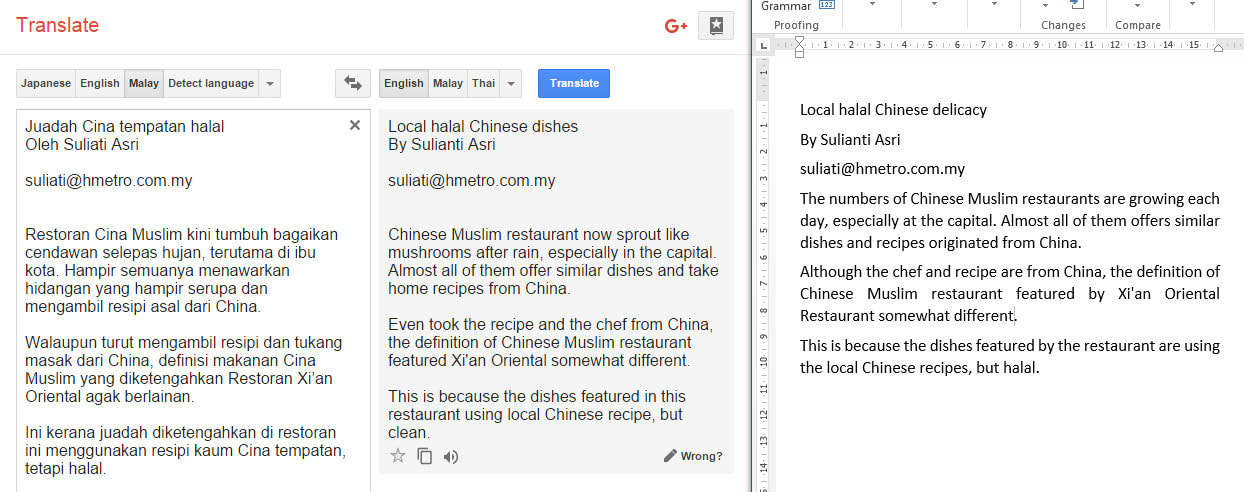This screenshot has width=1244, height=492.
Task: Click source paragraph starting 'Restoran Cina Muslim'
Action: [x=182, y=270]
